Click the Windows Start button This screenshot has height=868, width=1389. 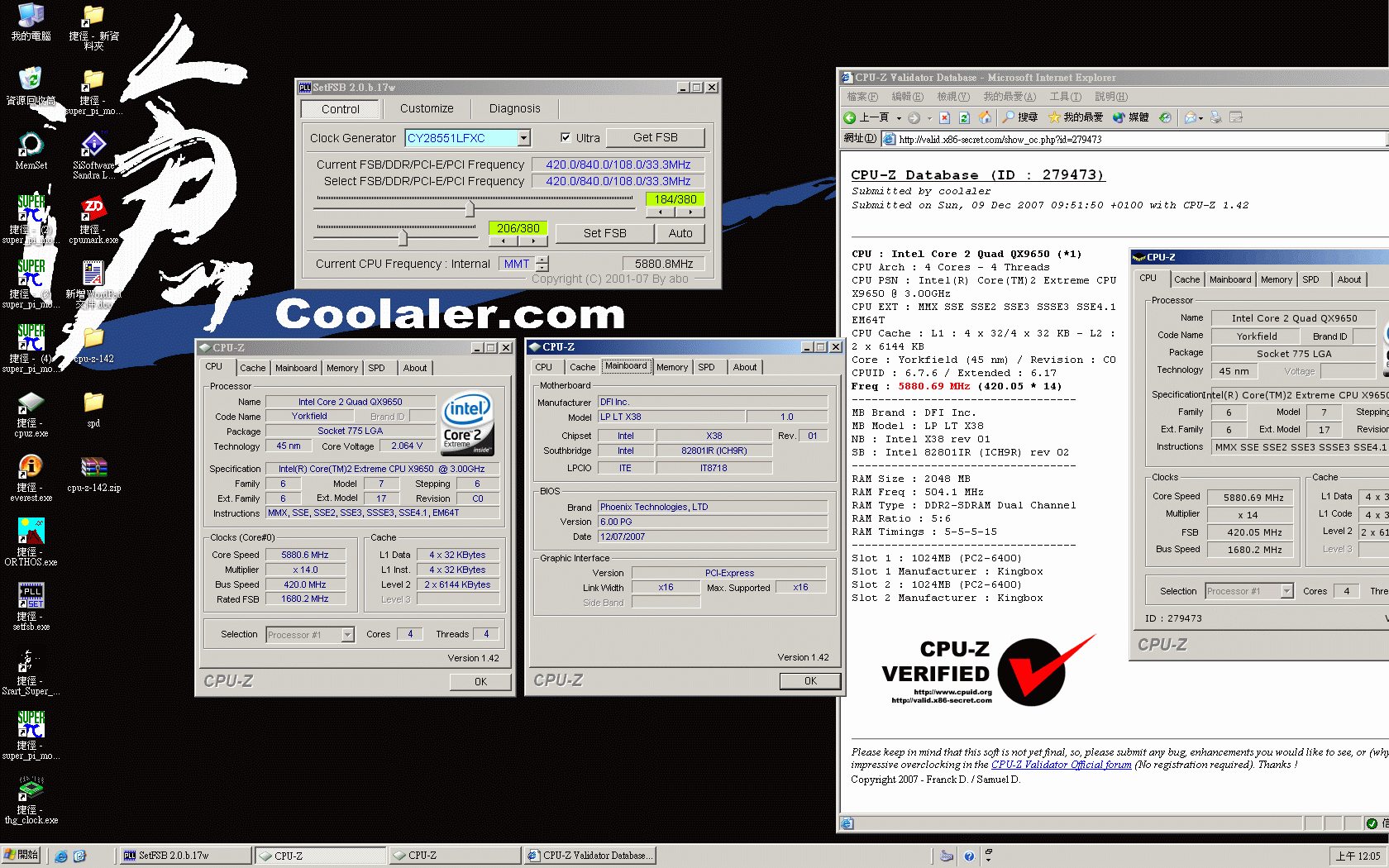tap(21, 856)
